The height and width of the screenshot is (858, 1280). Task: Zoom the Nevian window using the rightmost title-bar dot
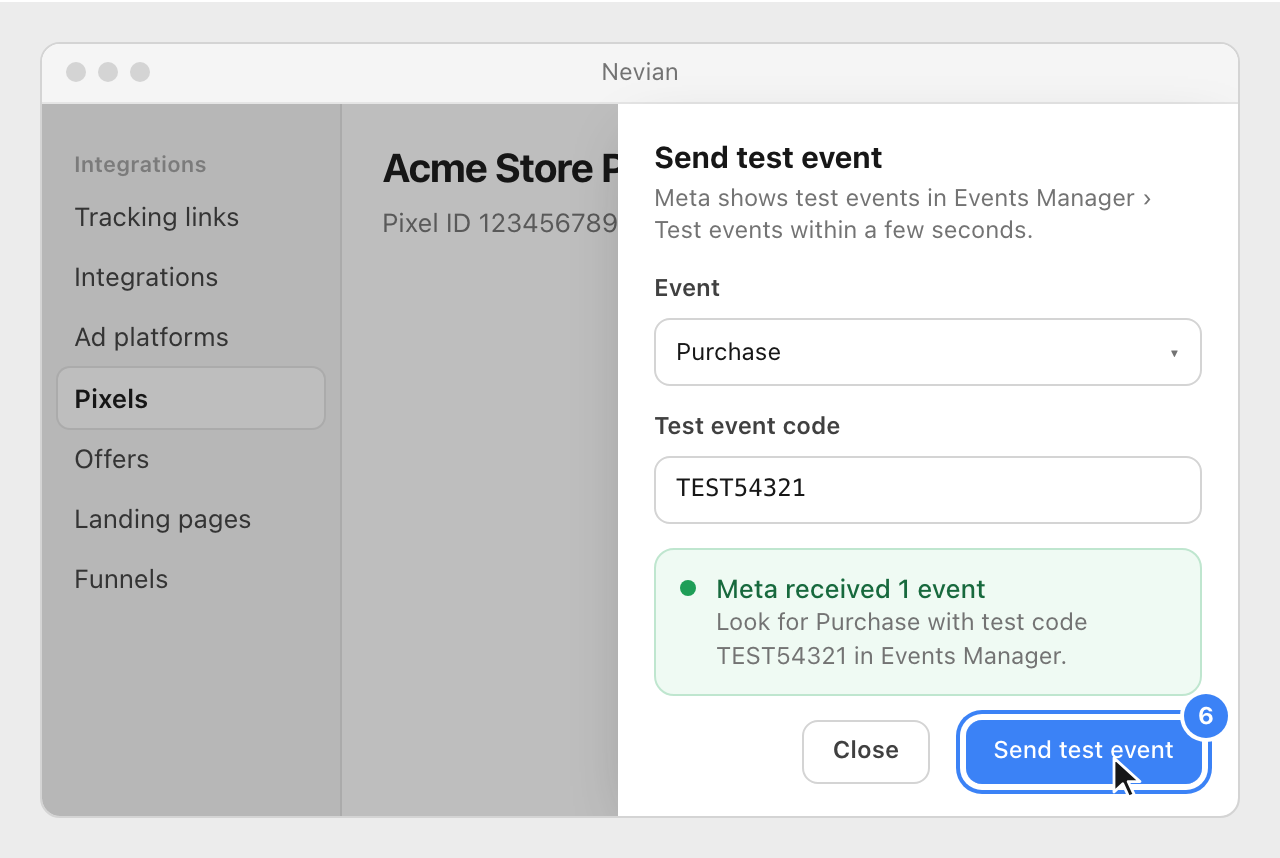coord(140,72)
